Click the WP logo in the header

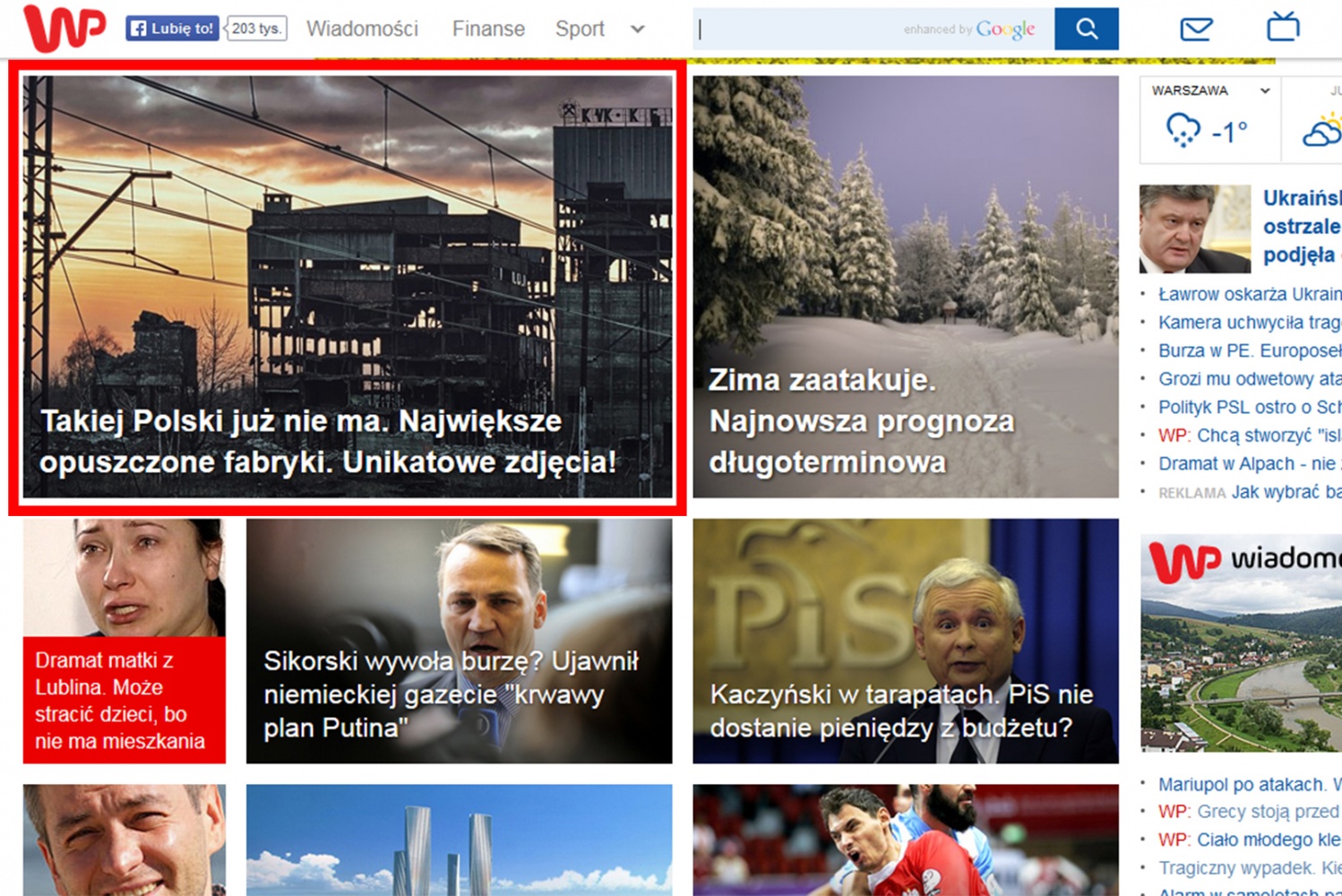(x=64, y=28)
